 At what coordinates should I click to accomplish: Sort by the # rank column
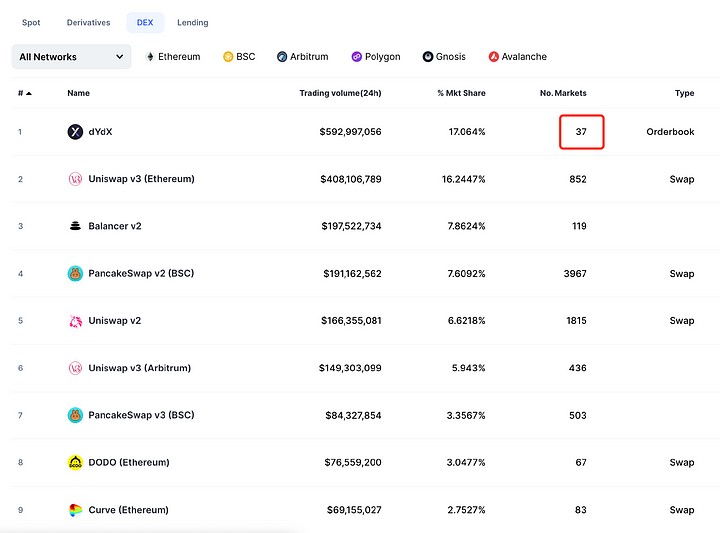point(24,93)
